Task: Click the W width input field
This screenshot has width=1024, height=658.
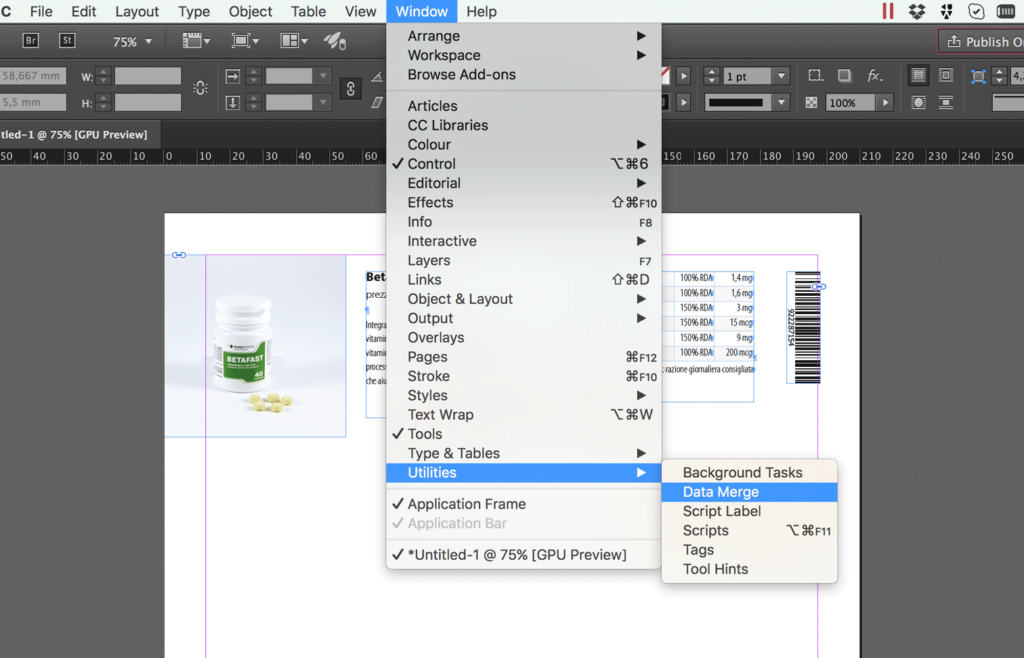Action: click(148, 76)
